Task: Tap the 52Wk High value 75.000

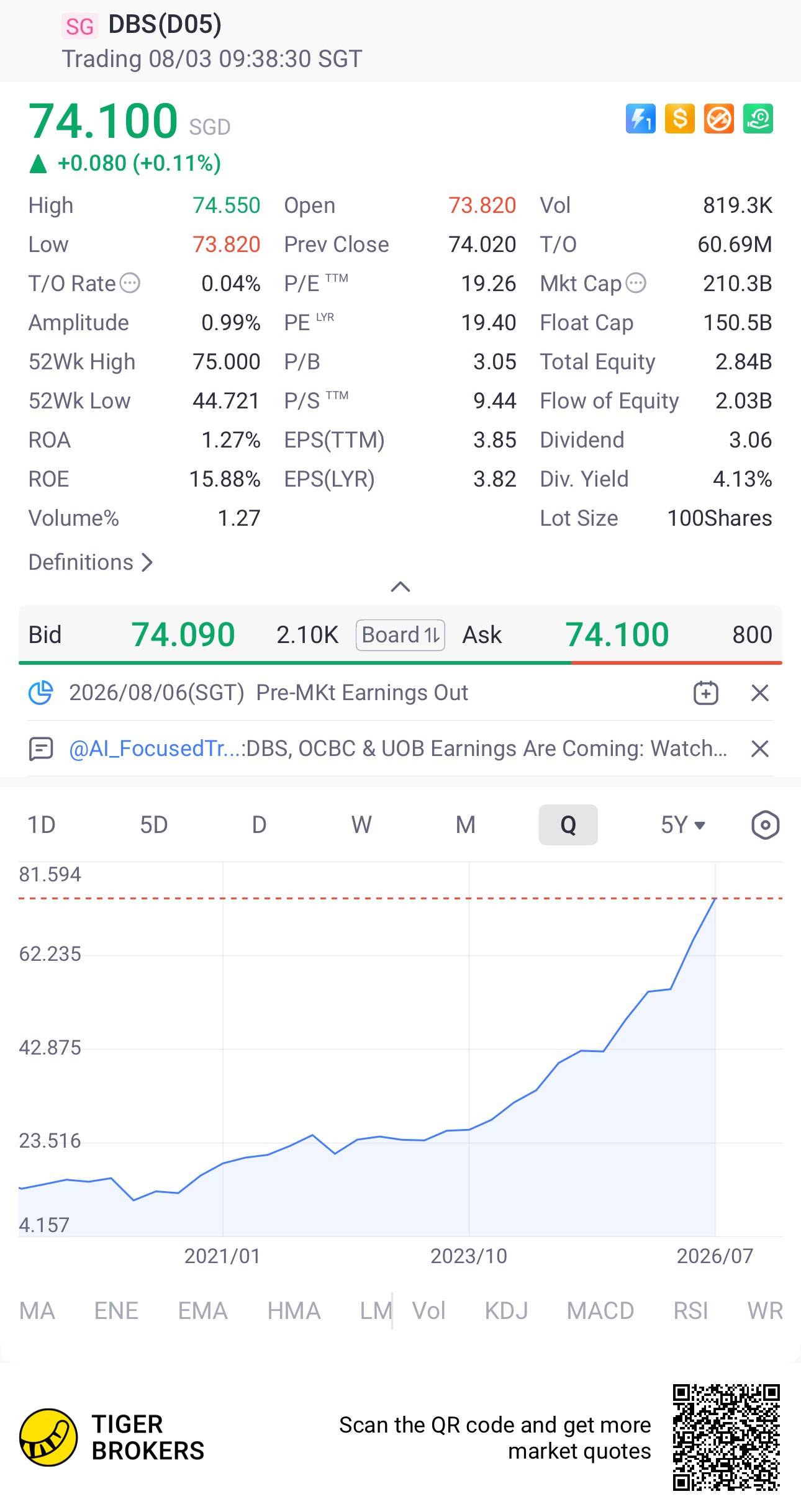Action: coord(227,362)
